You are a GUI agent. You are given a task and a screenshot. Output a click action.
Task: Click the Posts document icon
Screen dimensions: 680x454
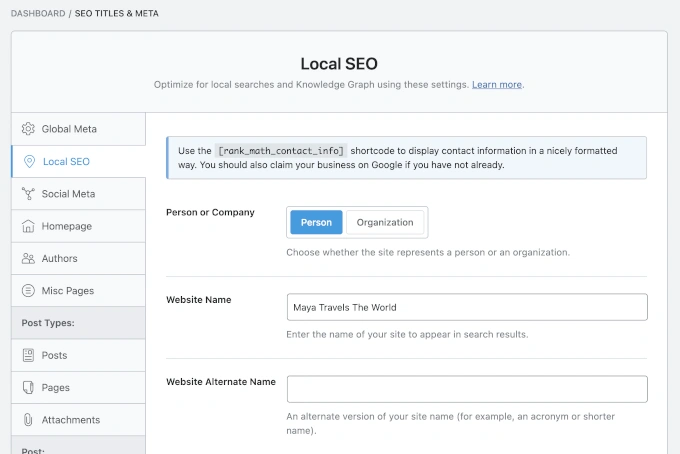tap(28, 355)
